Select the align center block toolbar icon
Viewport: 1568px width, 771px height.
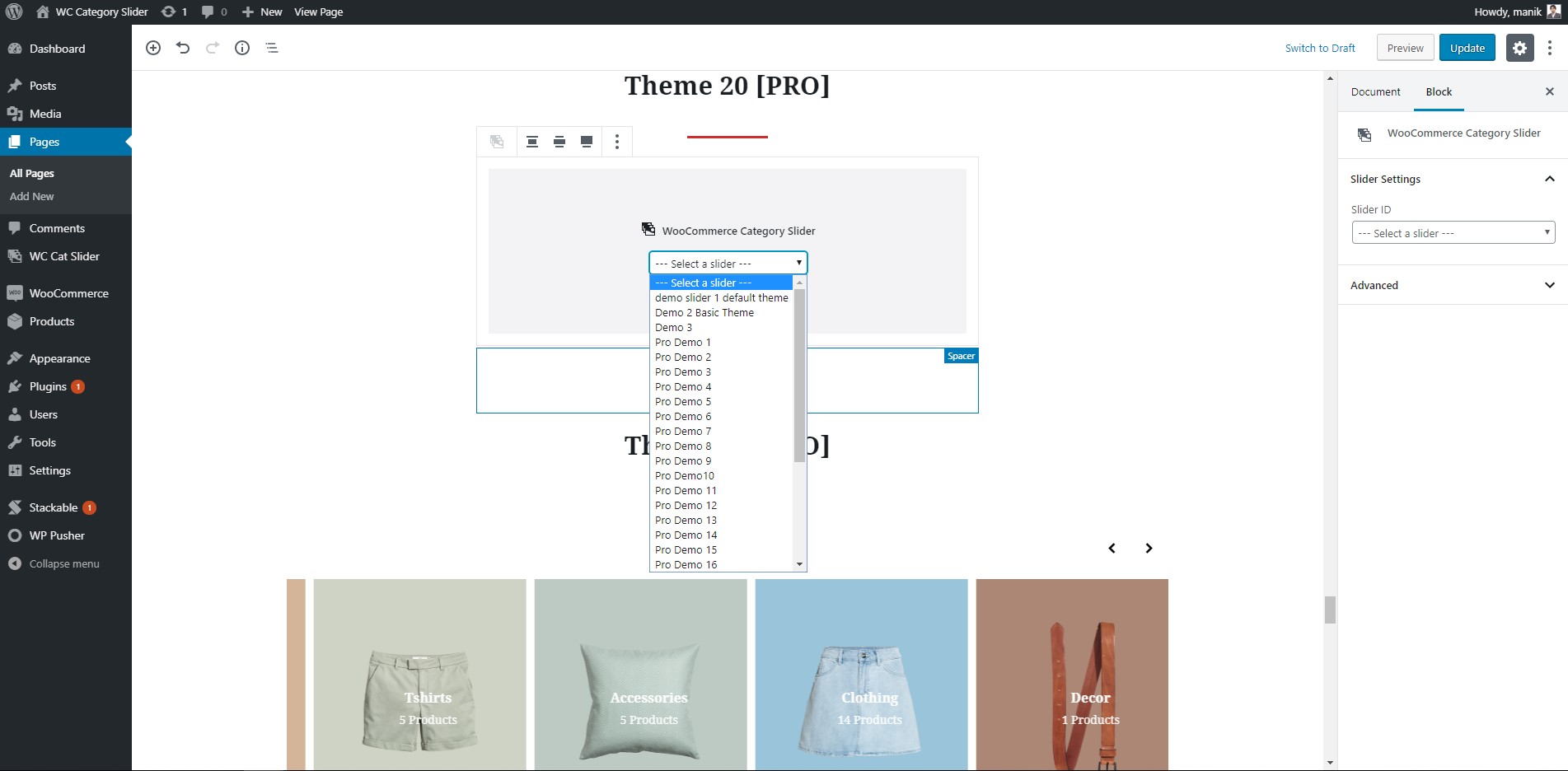coord(532,142)
